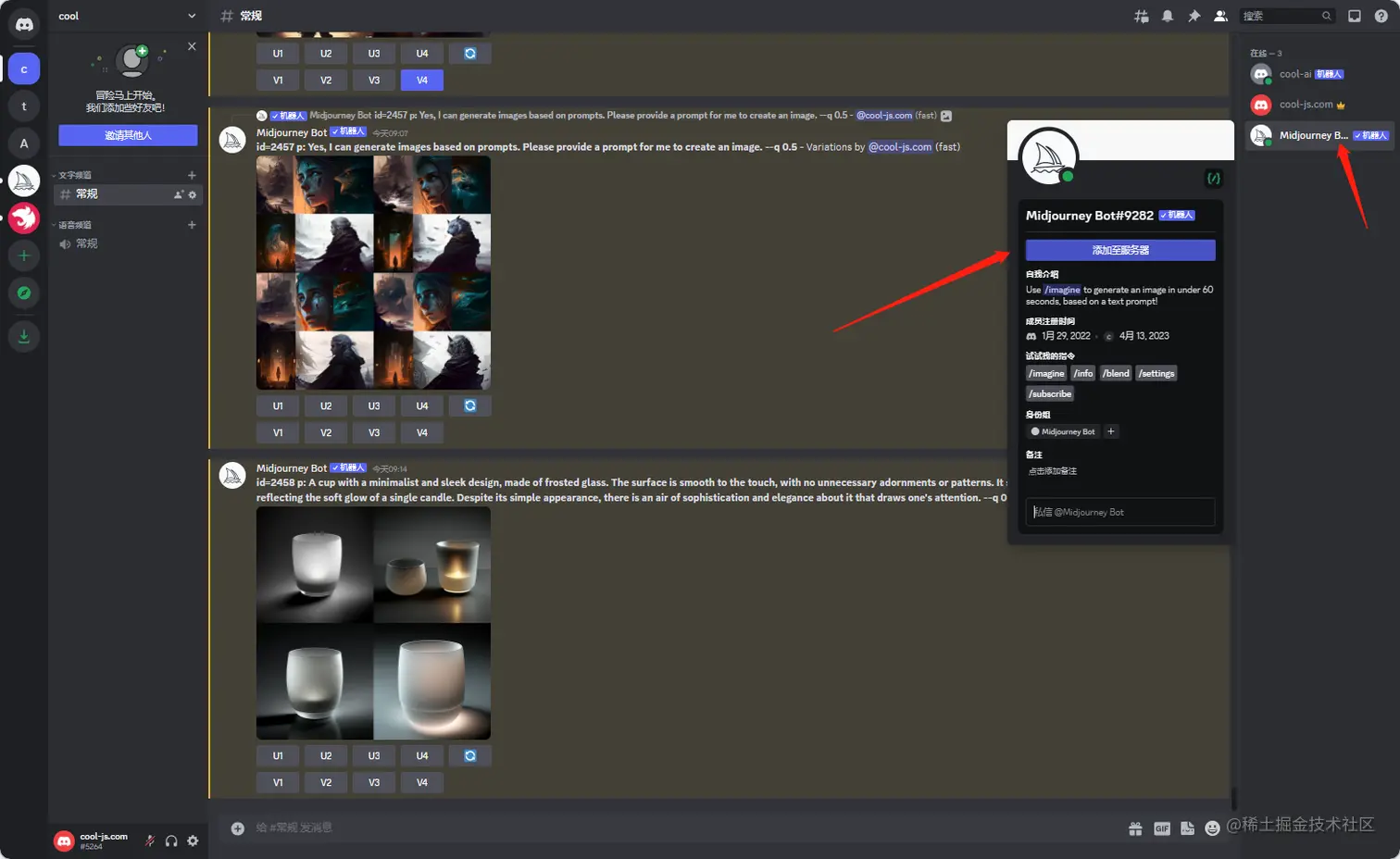The image size is (1400, 859).
Task: Click the @cool-js.com mention in id=2457 message
Action: [x=900, y=147]
